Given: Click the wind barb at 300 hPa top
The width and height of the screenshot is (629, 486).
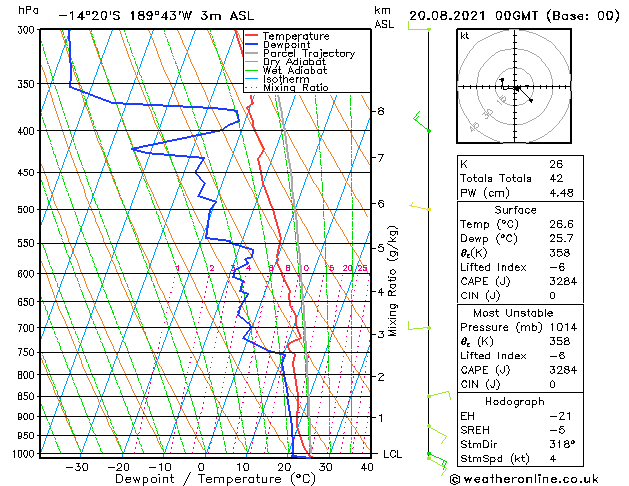Looking at the screenshot, I should tap(419, 26).
